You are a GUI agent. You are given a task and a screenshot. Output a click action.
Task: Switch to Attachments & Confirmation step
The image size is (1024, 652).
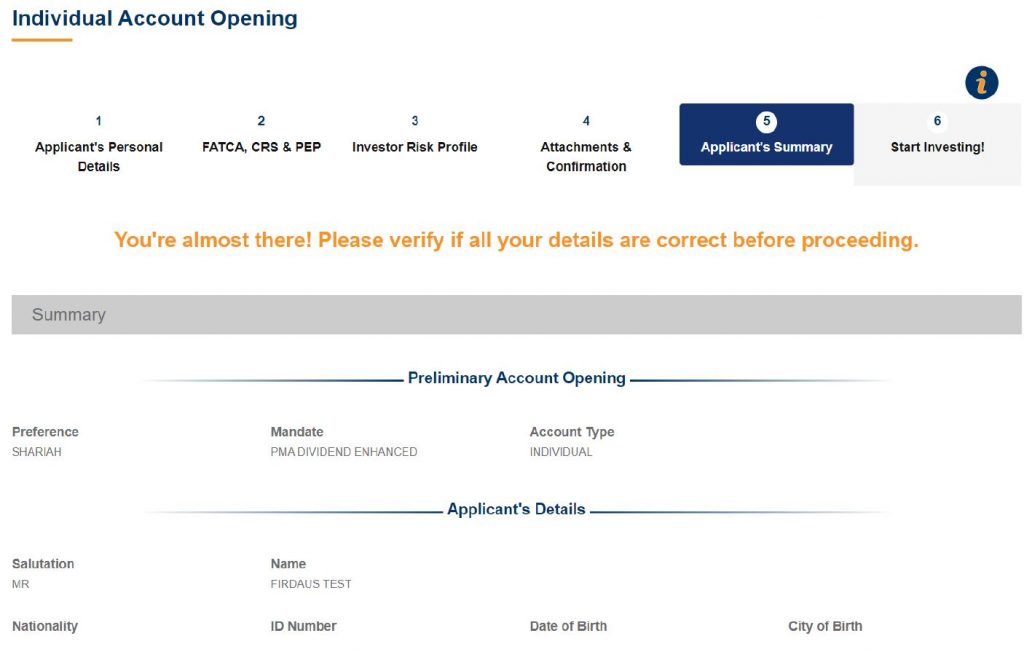(586, 156)
